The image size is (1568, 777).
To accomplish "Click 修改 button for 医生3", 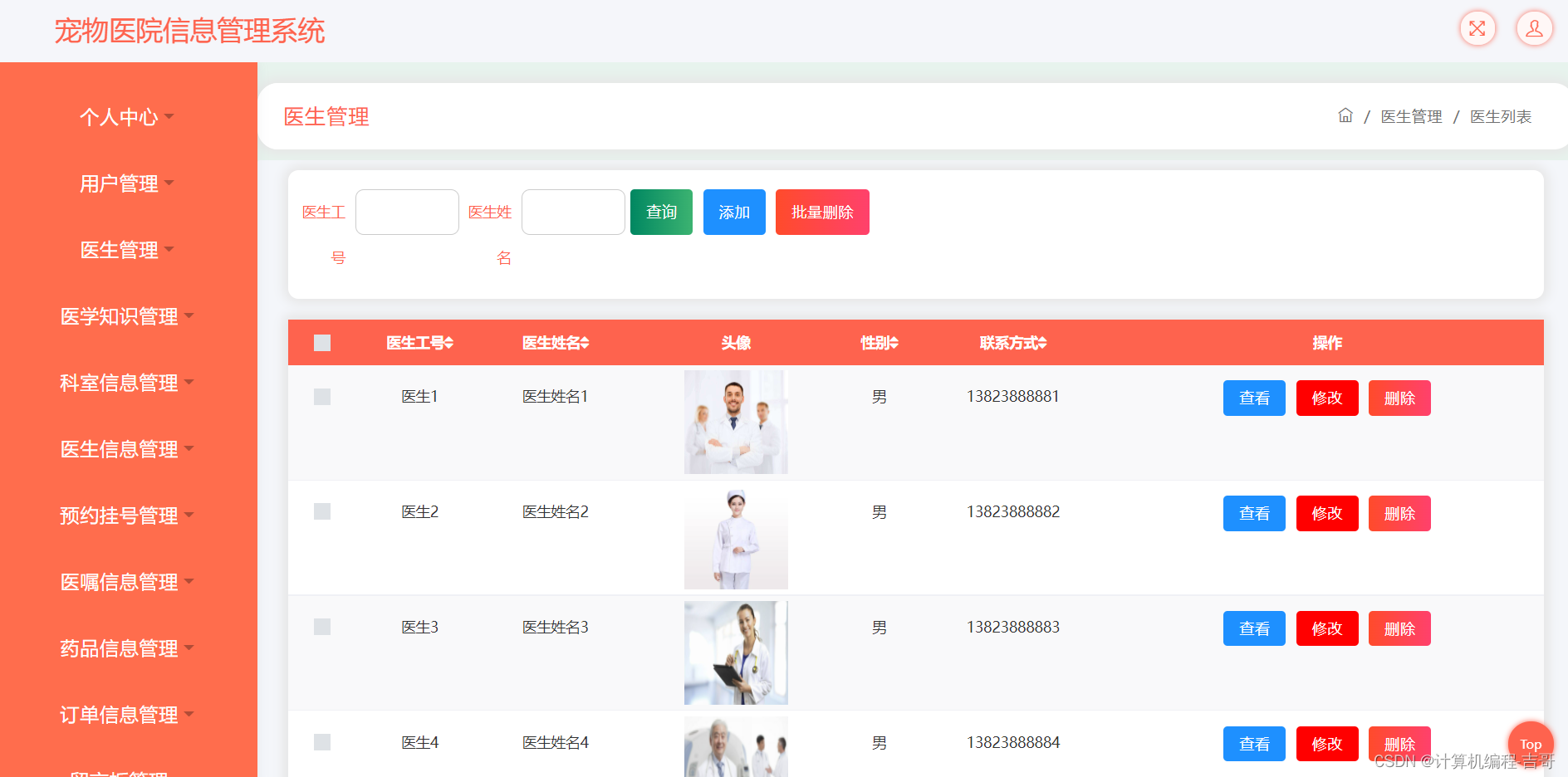I will [x=1327, y=628].
